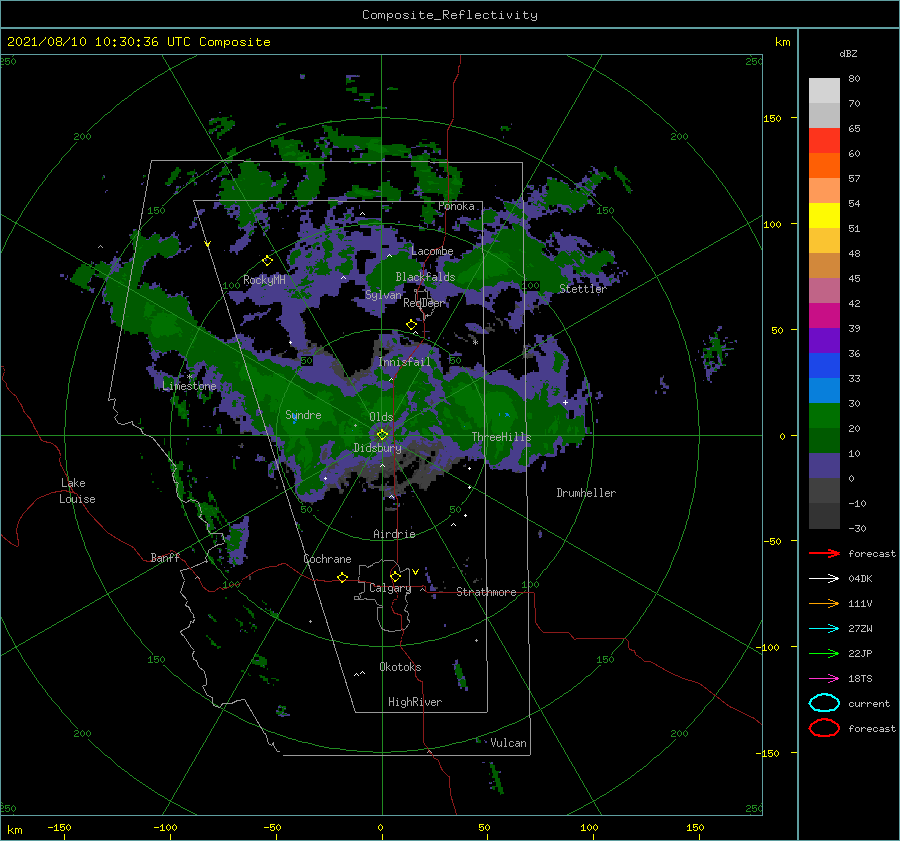Pick the magenta 42–39 dBZ swatch
This screenshot has width=900, height=841.
pyautogui.click(x=824, y=316)
